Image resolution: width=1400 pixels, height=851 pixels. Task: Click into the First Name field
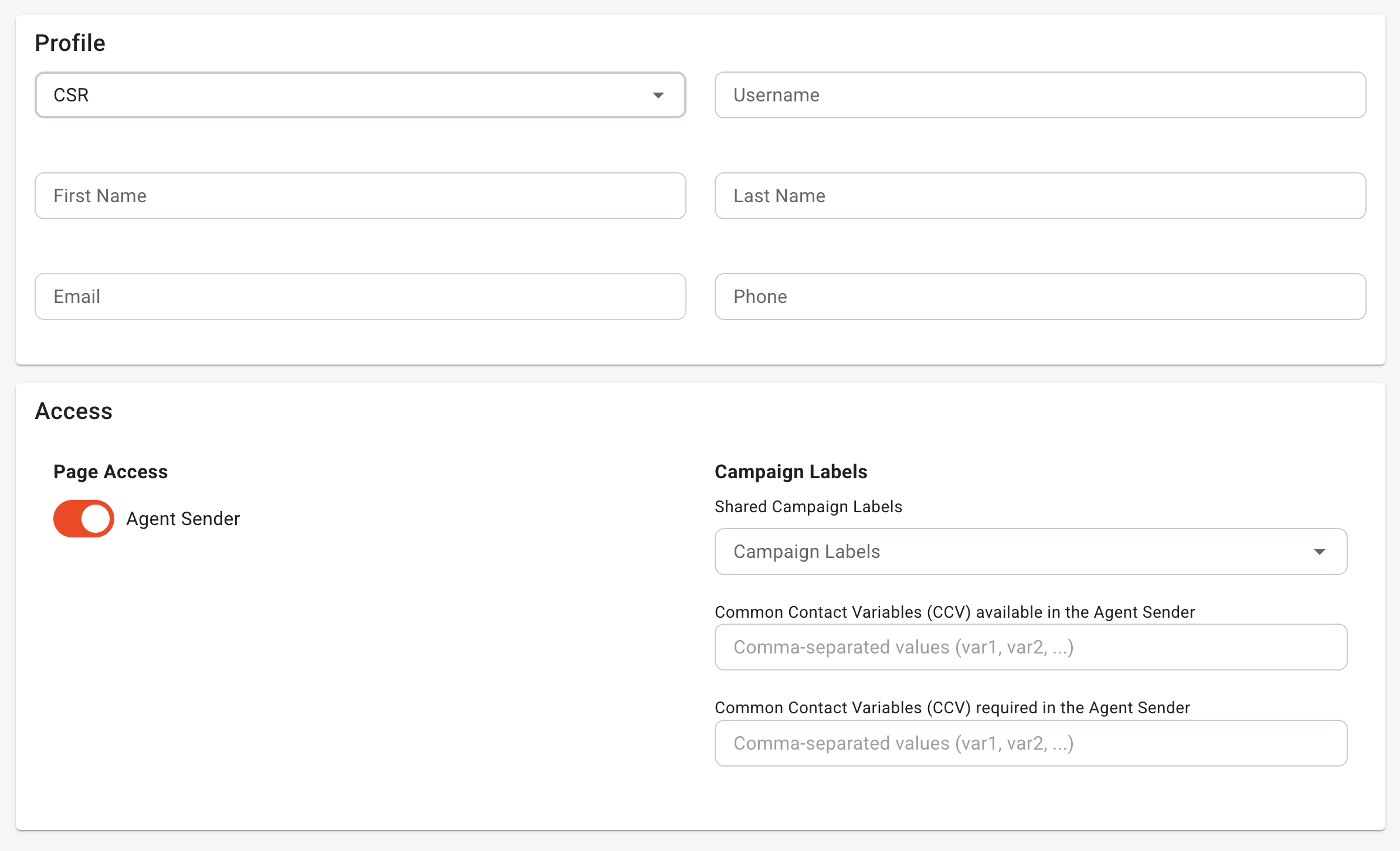[360, 196]
